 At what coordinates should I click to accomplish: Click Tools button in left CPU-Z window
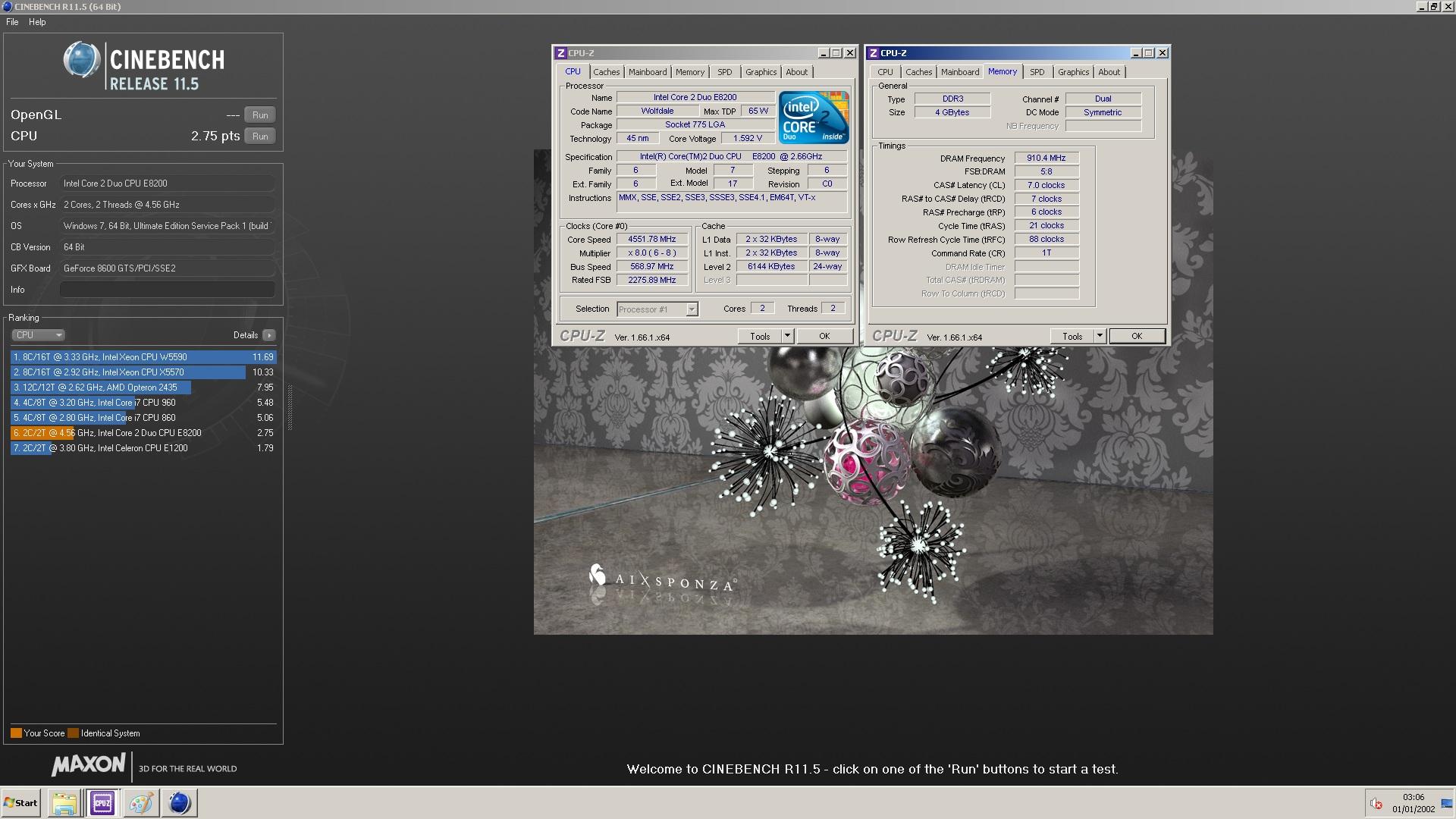pyautogui.click(x=760, y=336)
